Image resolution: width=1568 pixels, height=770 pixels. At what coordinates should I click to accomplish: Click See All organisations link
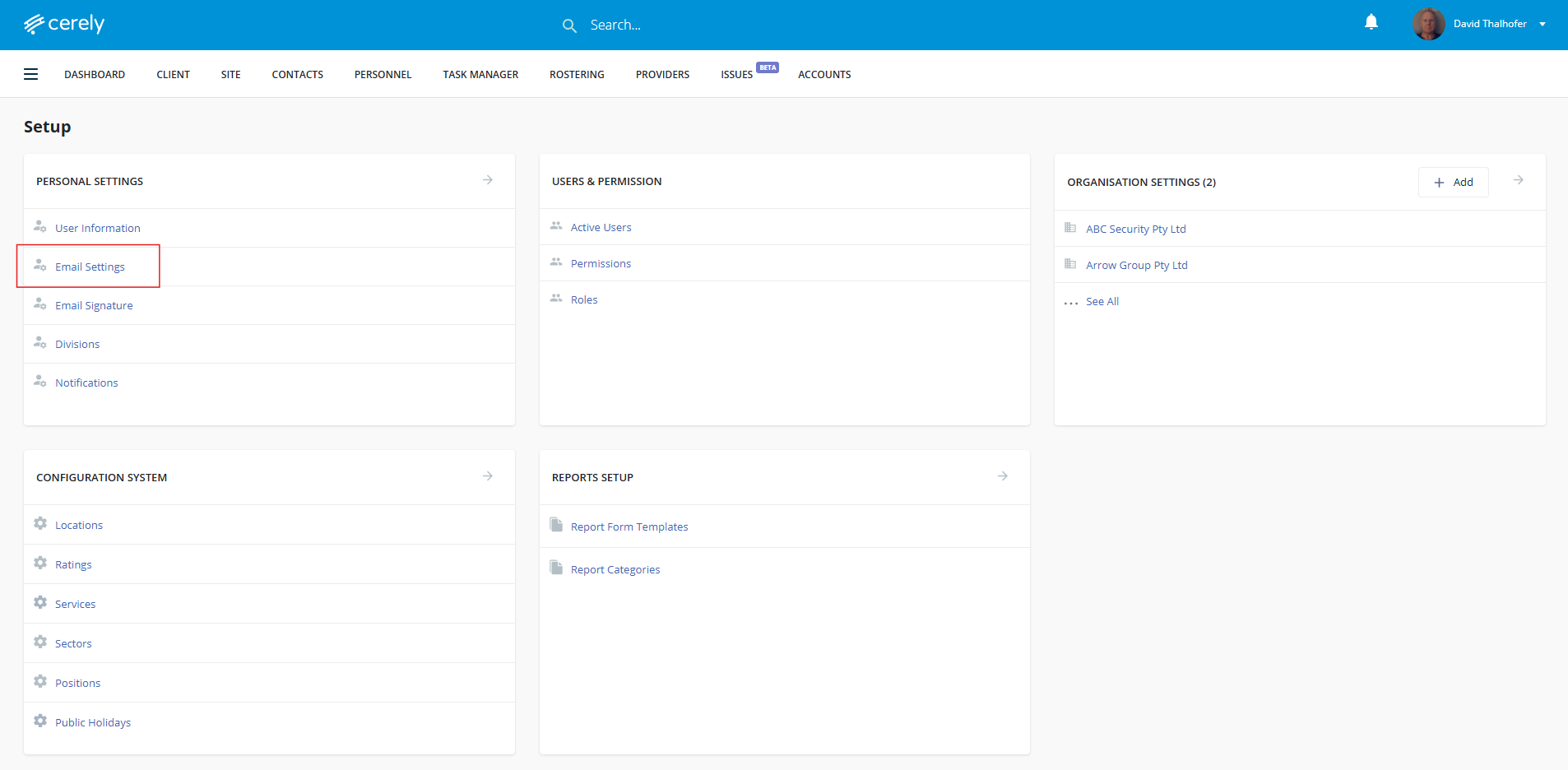[1102, 301]
